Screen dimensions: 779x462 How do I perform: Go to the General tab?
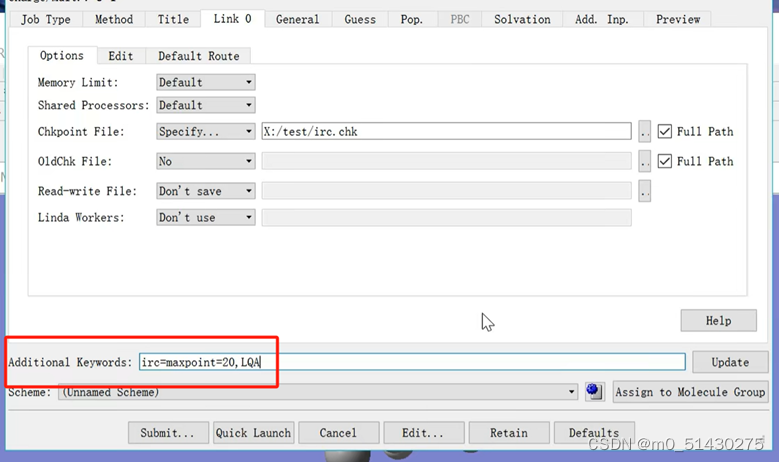tap(297, 19)
